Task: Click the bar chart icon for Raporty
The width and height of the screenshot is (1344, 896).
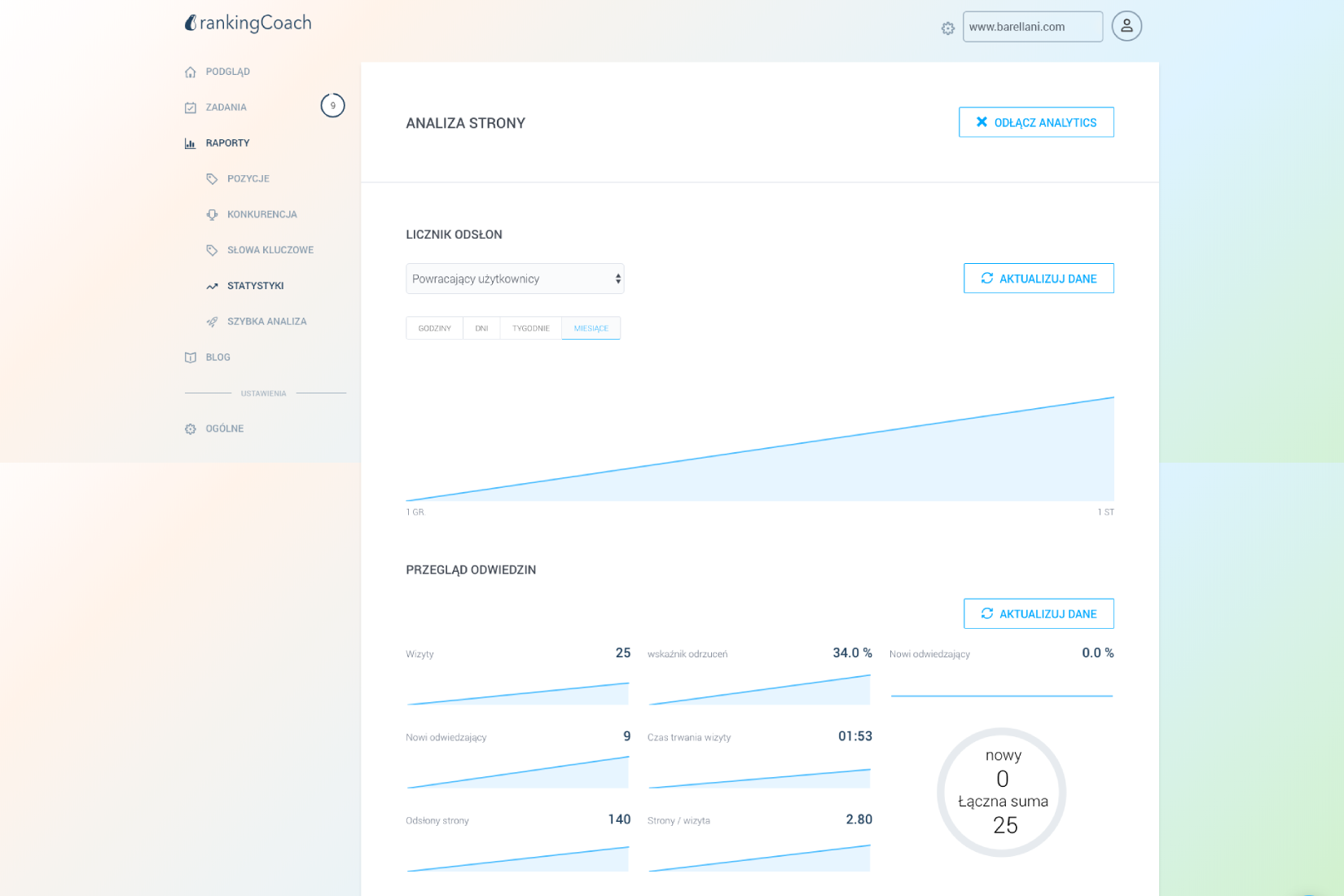Action: pos(191,143)
